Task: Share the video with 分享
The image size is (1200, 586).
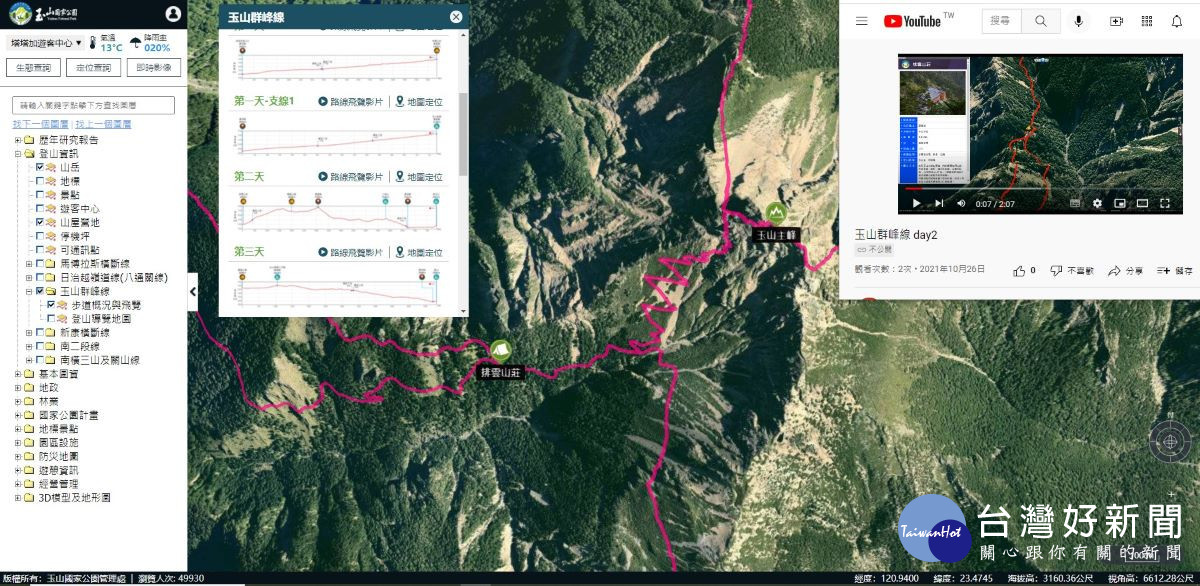Action: click(x=1125, y=270)
